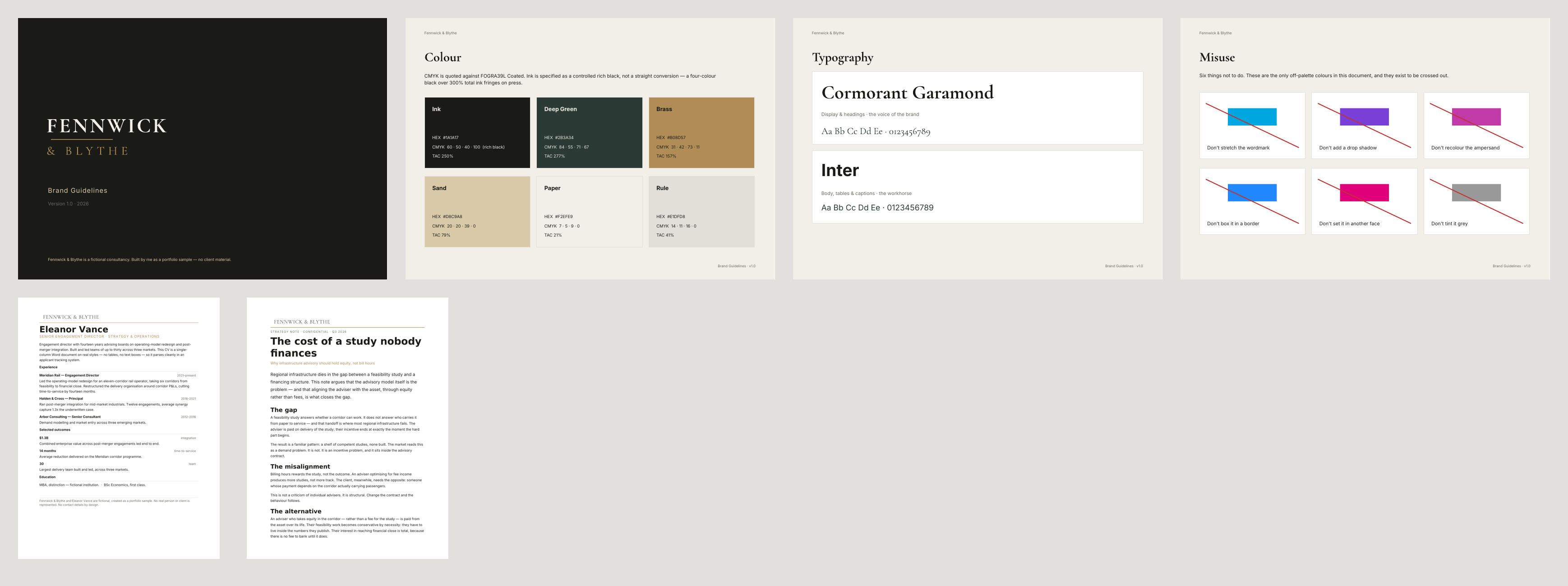This screenshot has height=586, width=1568.
Task: Click the 'Brand Guidelines' cover title
Action: 77,191
